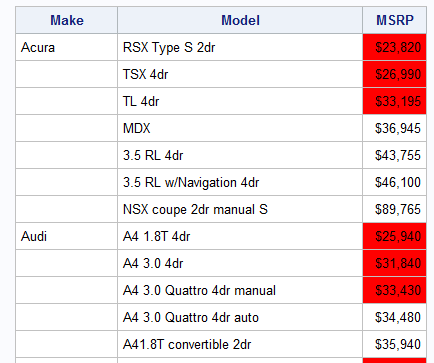Image resolution: width=434 pixels, height=363 pixels.
Task: Click the red $31,840 price cell
Action: tap(395, 263)
